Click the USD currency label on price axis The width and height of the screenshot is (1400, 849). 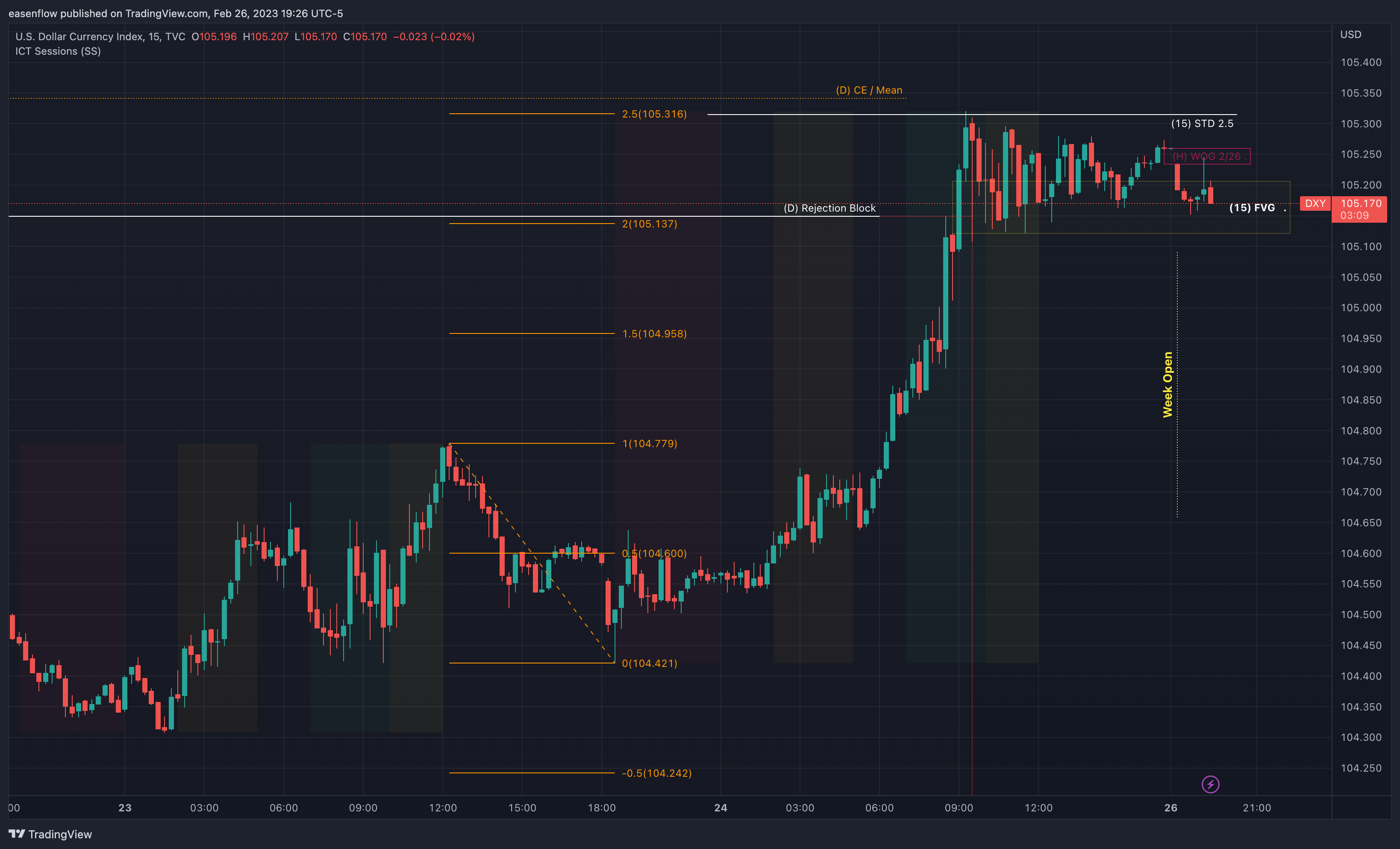(x=1350, y=34)
